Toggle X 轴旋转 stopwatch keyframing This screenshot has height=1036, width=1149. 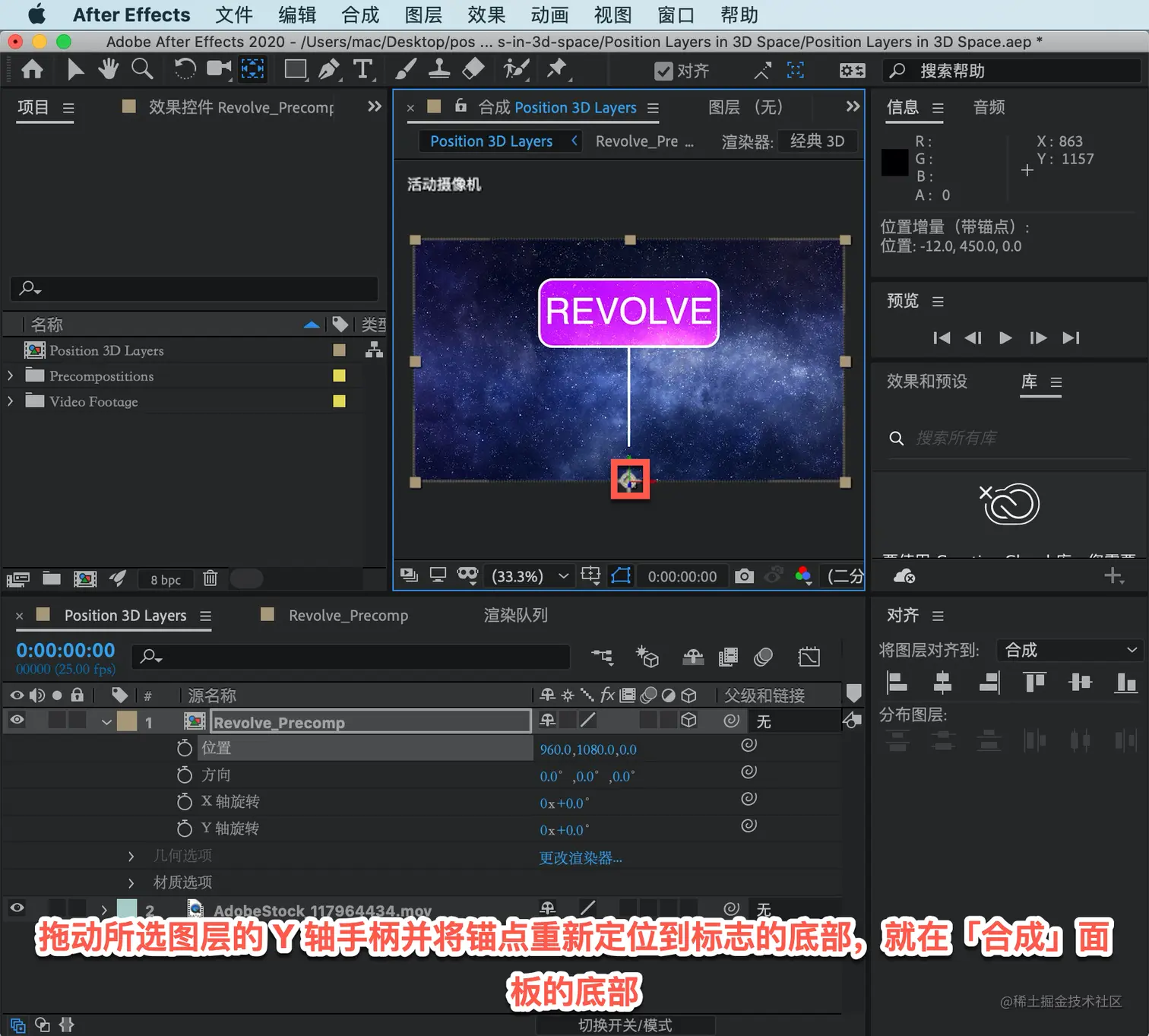coord(184,802)
